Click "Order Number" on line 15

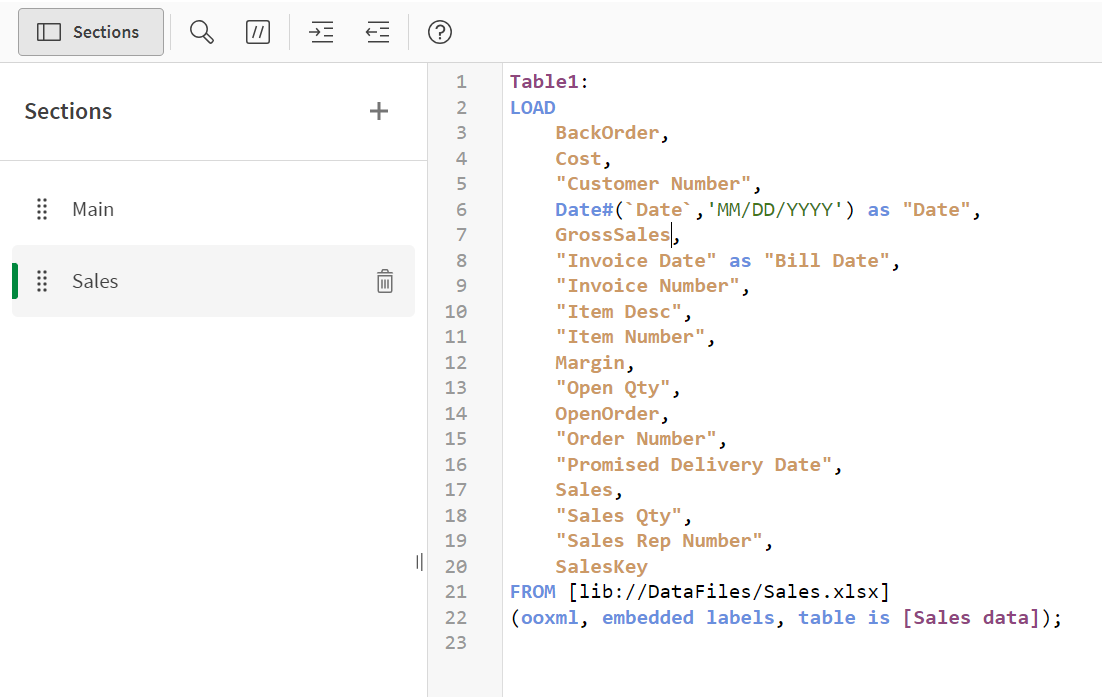click(x=636, y=439)
